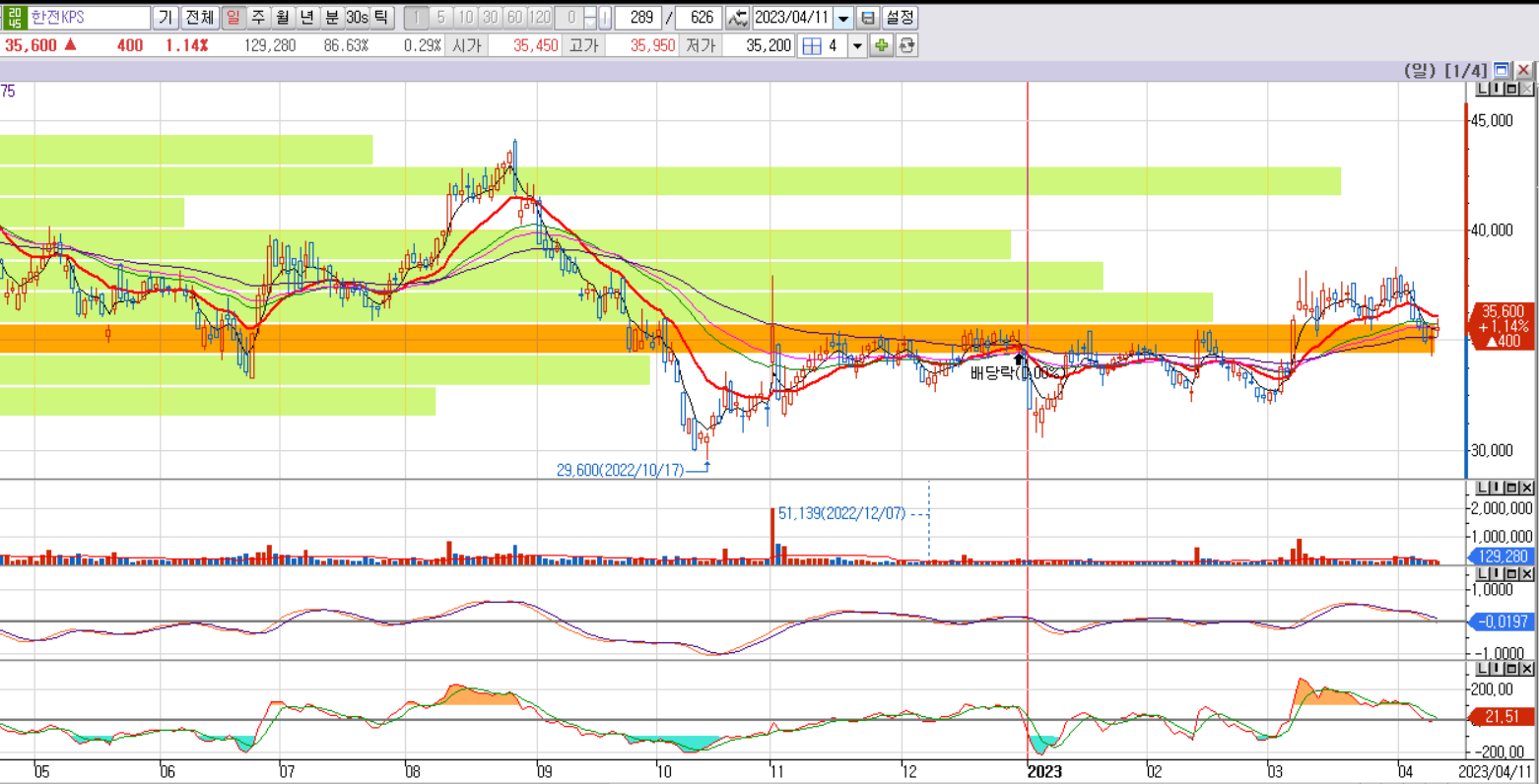The height and width of the screenshot is (784, 1539).
Task: Click the 저가 low price label
Action: (701, 45)
